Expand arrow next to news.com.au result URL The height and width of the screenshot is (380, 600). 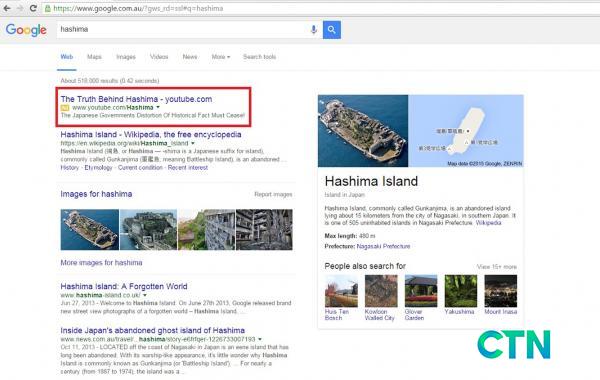[x=260, y=339]
